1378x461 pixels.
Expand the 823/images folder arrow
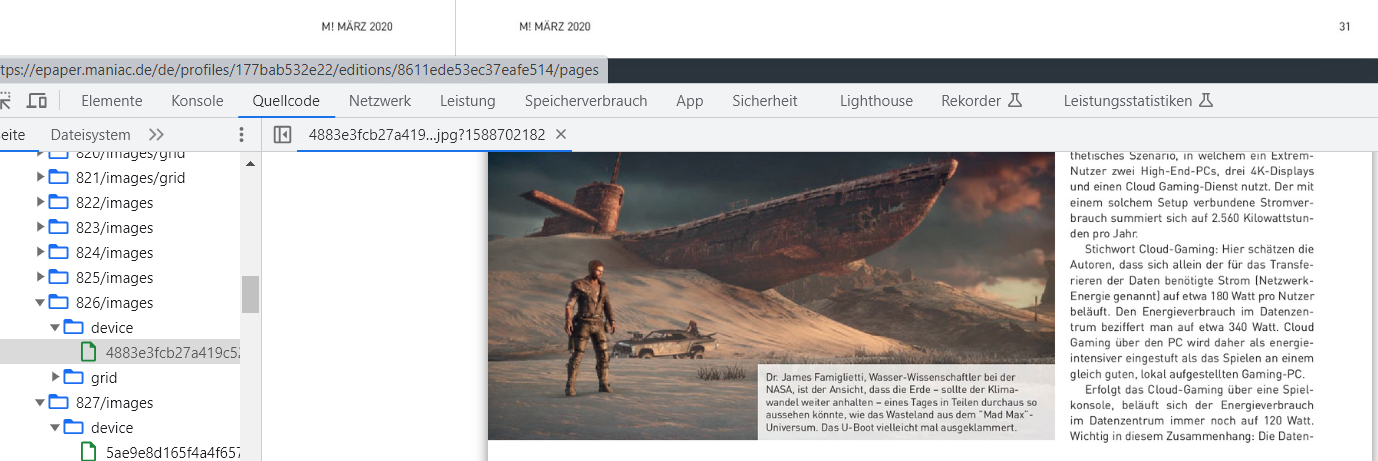[40, 227]
